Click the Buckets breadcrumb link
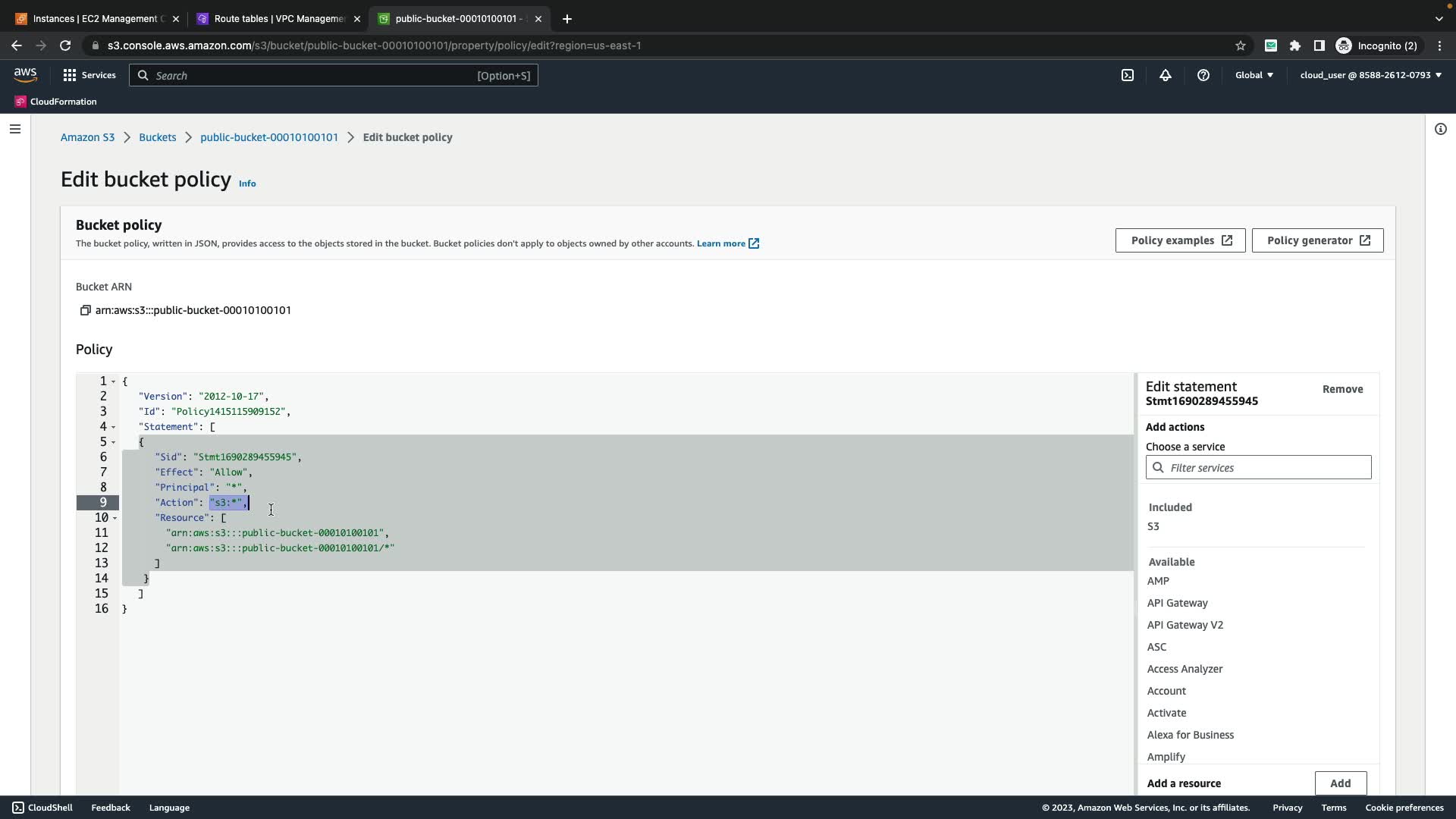 click(157, 137)
